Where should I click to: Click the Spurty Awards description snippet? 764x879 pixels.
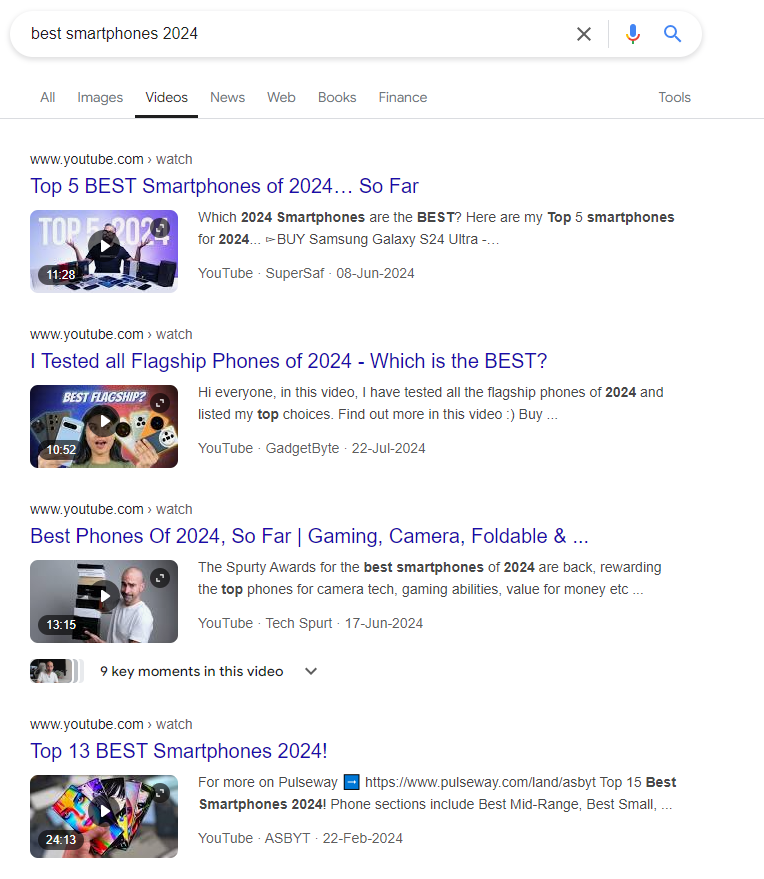pos(429,579)
